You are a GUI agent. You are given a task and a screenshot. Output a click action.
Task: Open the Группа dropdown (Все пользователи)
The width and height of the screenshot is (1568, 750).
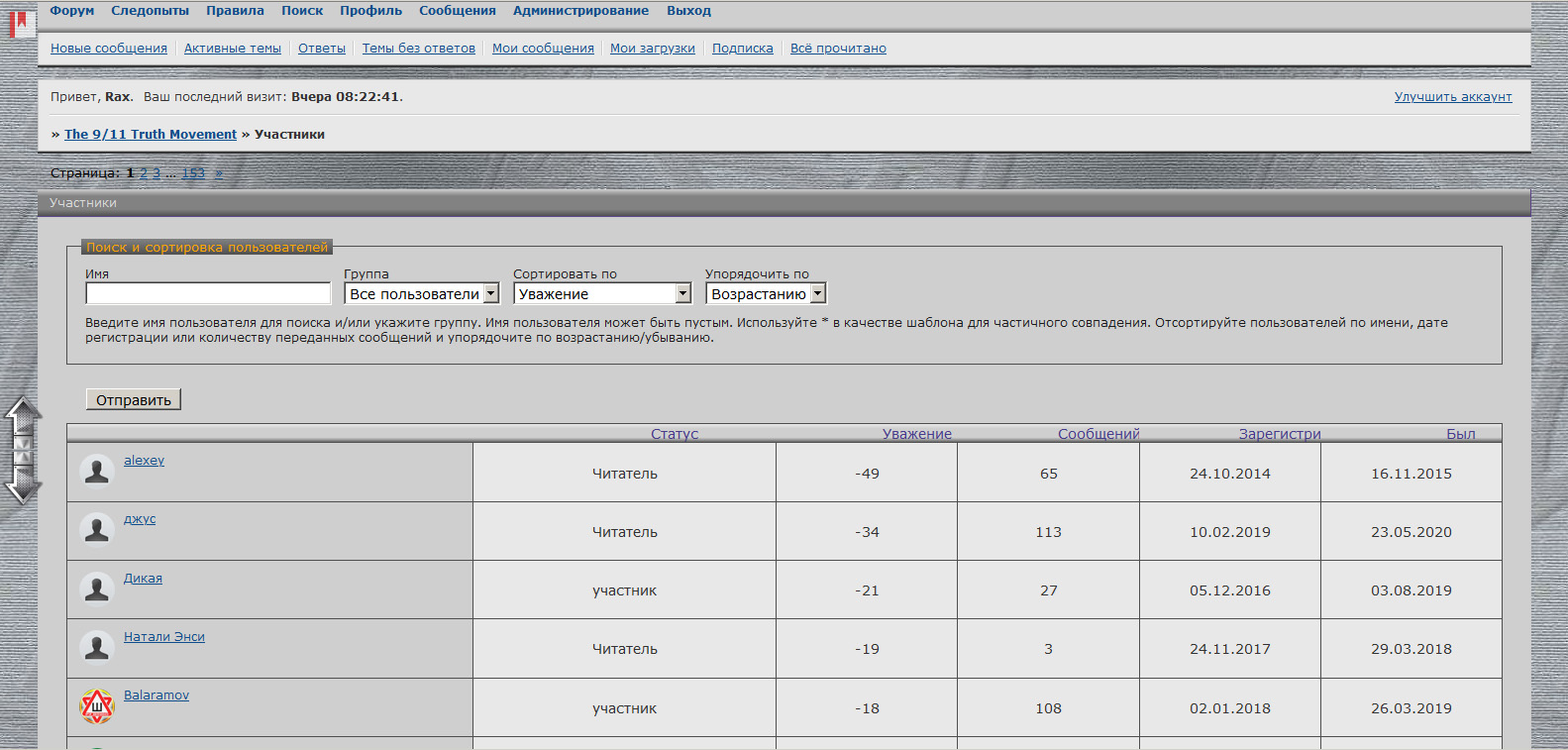coord(422,294)
